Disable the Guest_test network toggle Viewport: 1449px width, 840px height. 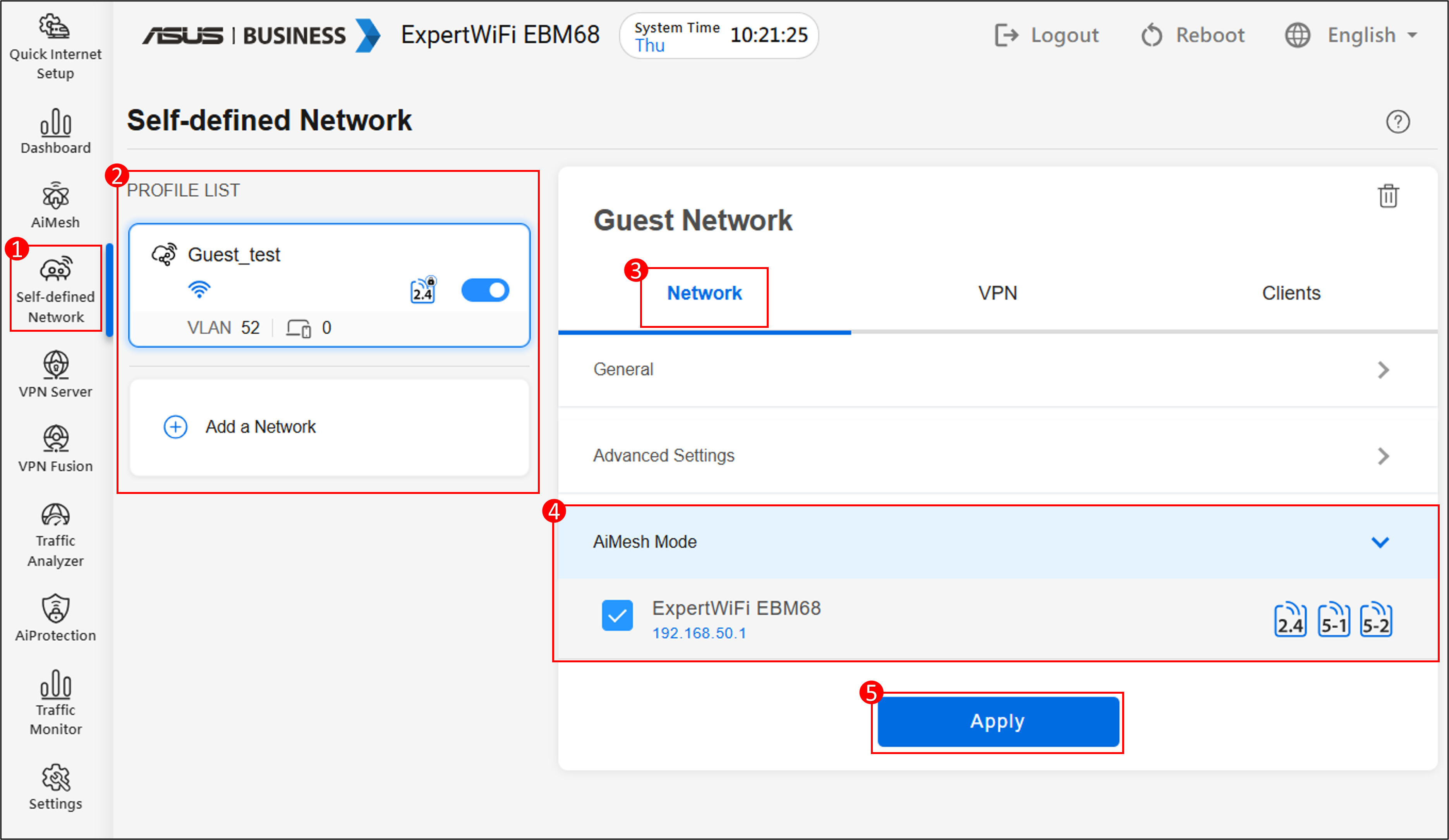coord(485,290)
